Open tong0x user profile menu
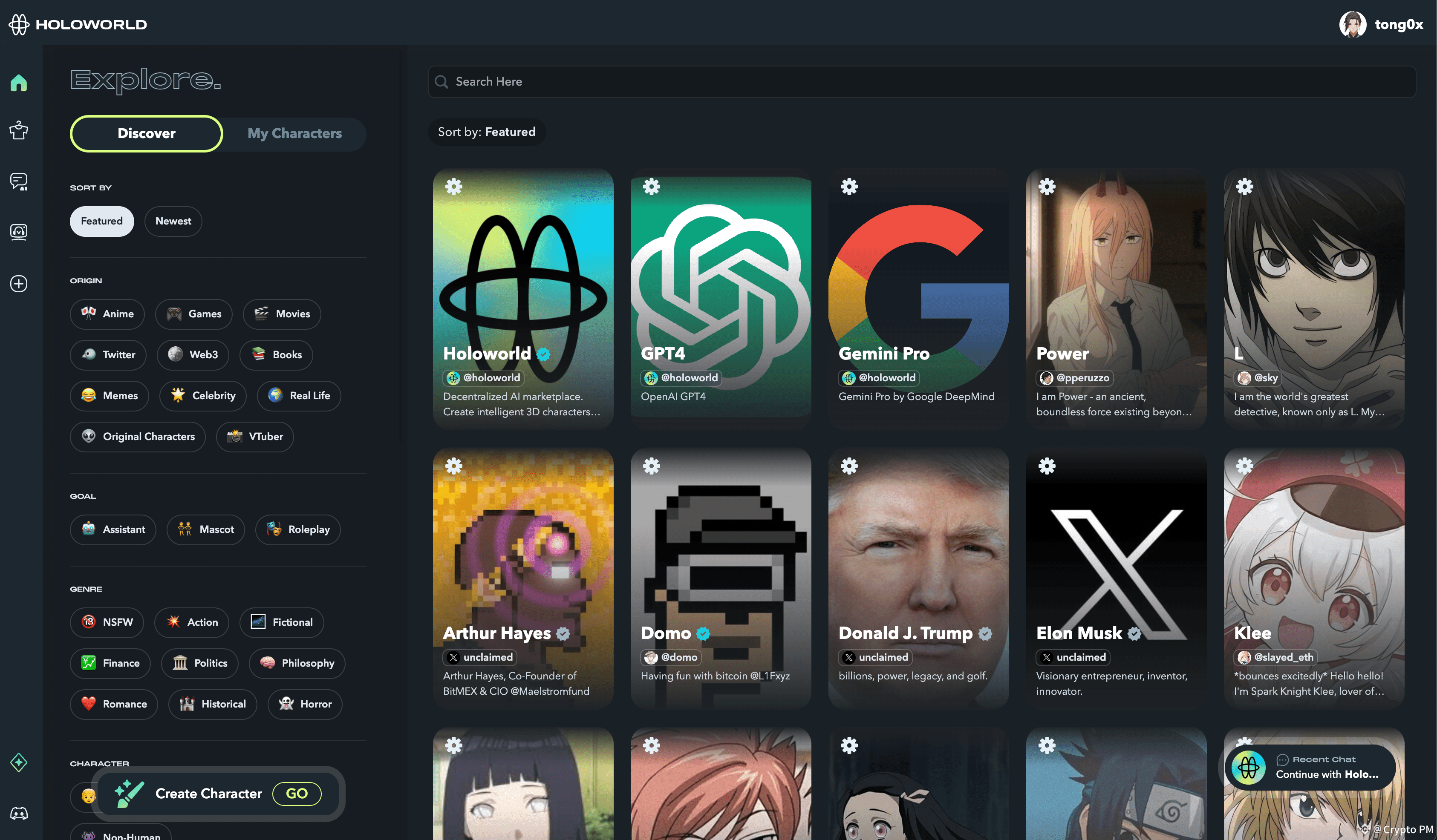Screen dimensions: 1437x840 click(1381, 25)
